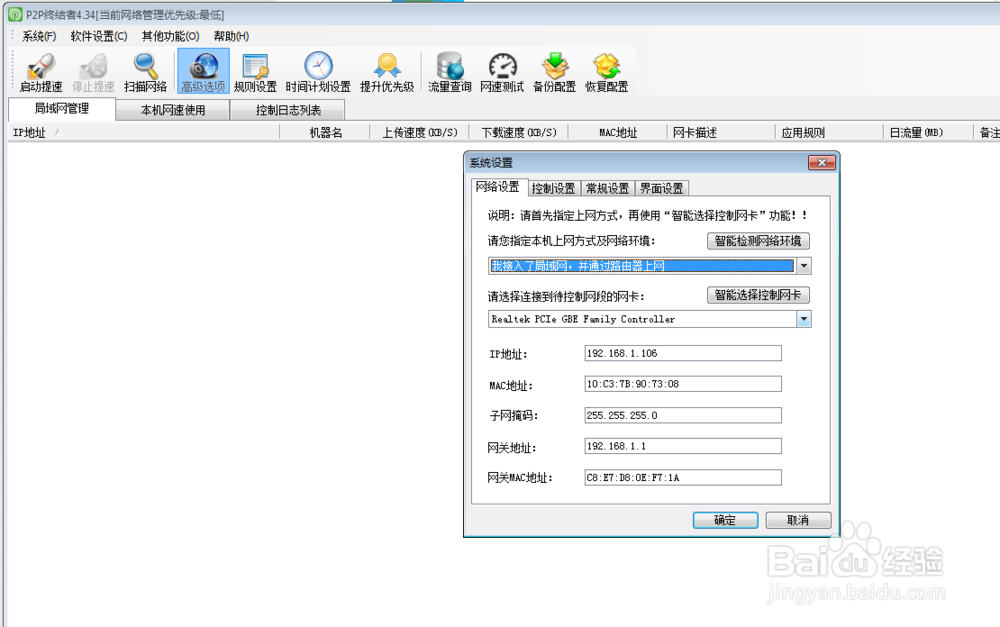Open 高级选项 from the toolbar
Screen dimensions: 1000x627
coord(202,70)
